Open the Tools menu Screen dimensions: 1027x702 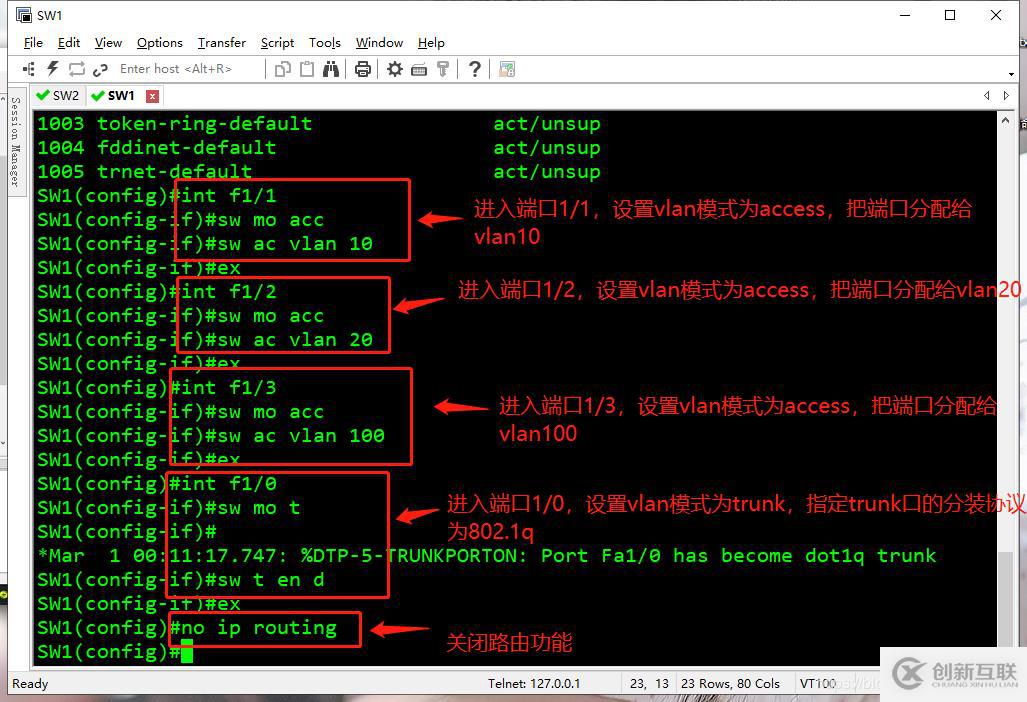pyautogui.click(x=325, y=43)
